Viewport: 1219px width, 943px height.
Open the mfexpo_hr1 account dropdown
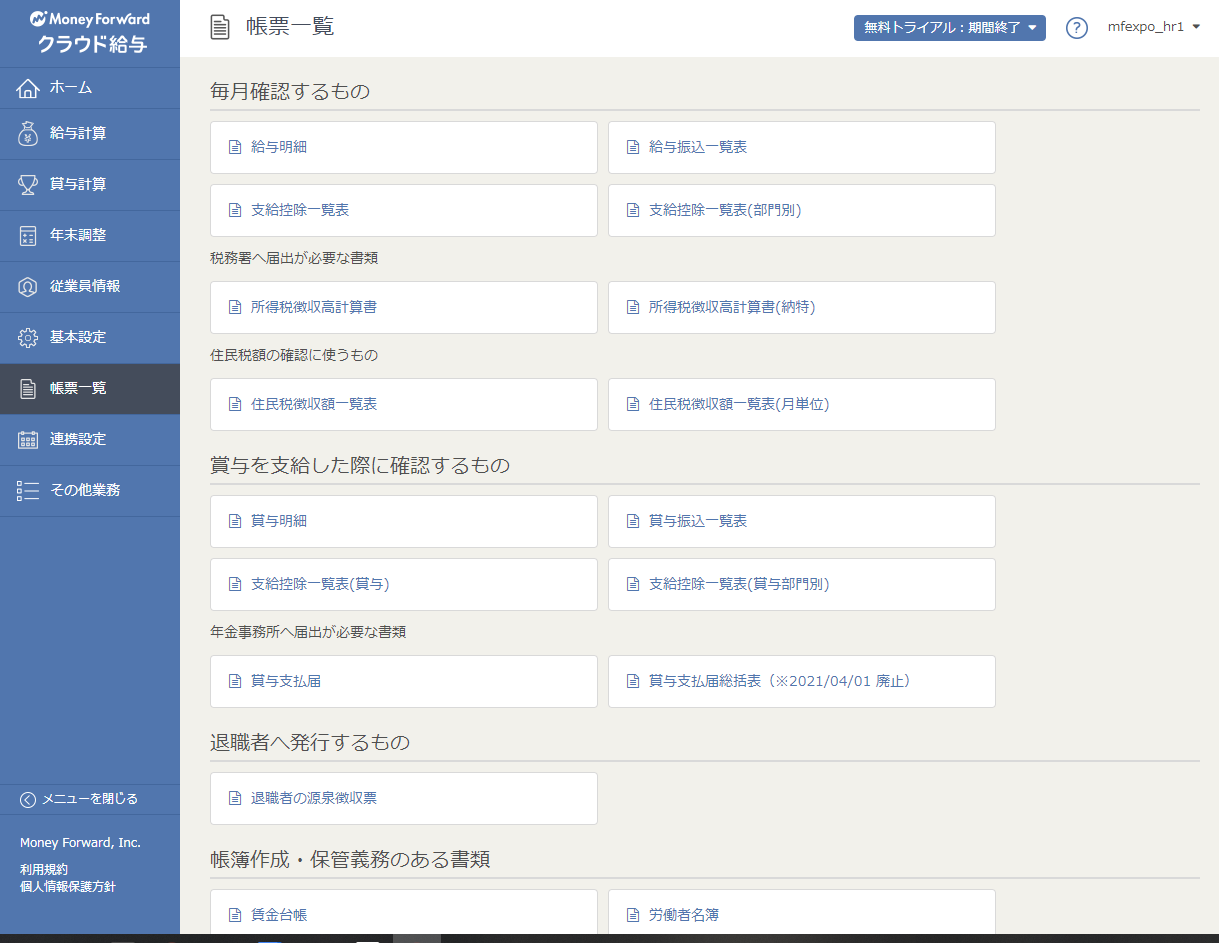(1153, 27)
